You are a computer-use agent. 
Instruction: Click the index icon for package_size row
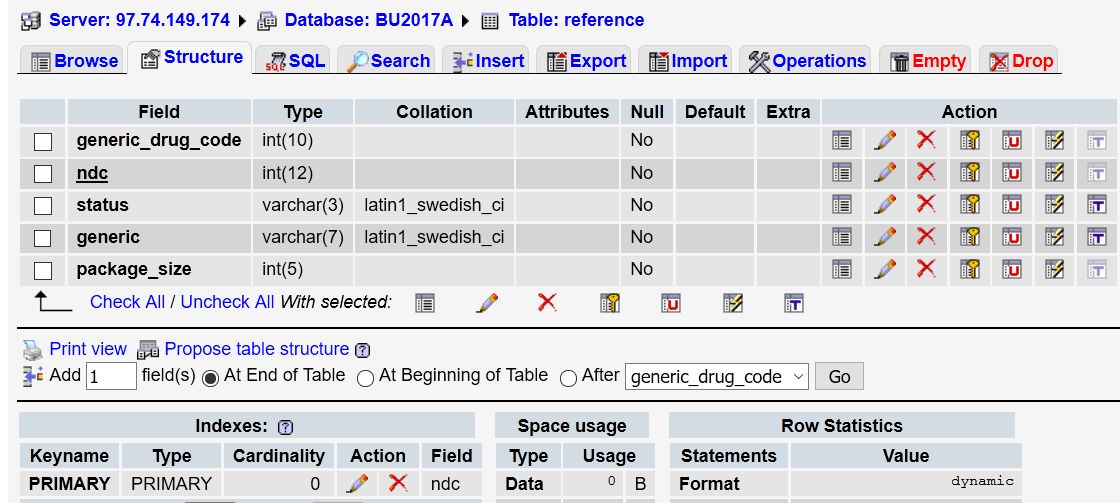coord(1054,269)
